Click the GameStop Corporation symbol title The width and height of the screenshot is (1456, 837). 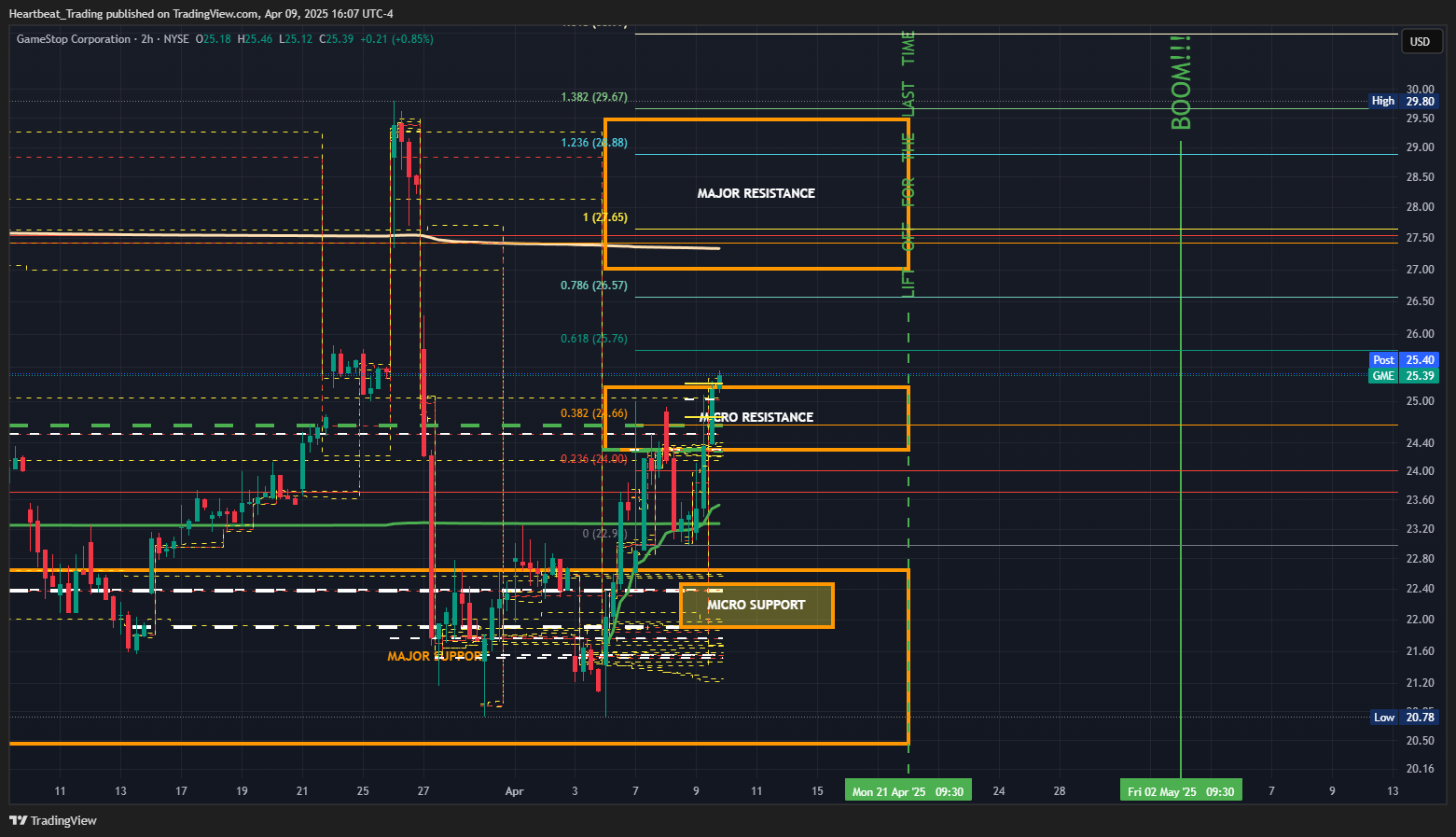74,39
